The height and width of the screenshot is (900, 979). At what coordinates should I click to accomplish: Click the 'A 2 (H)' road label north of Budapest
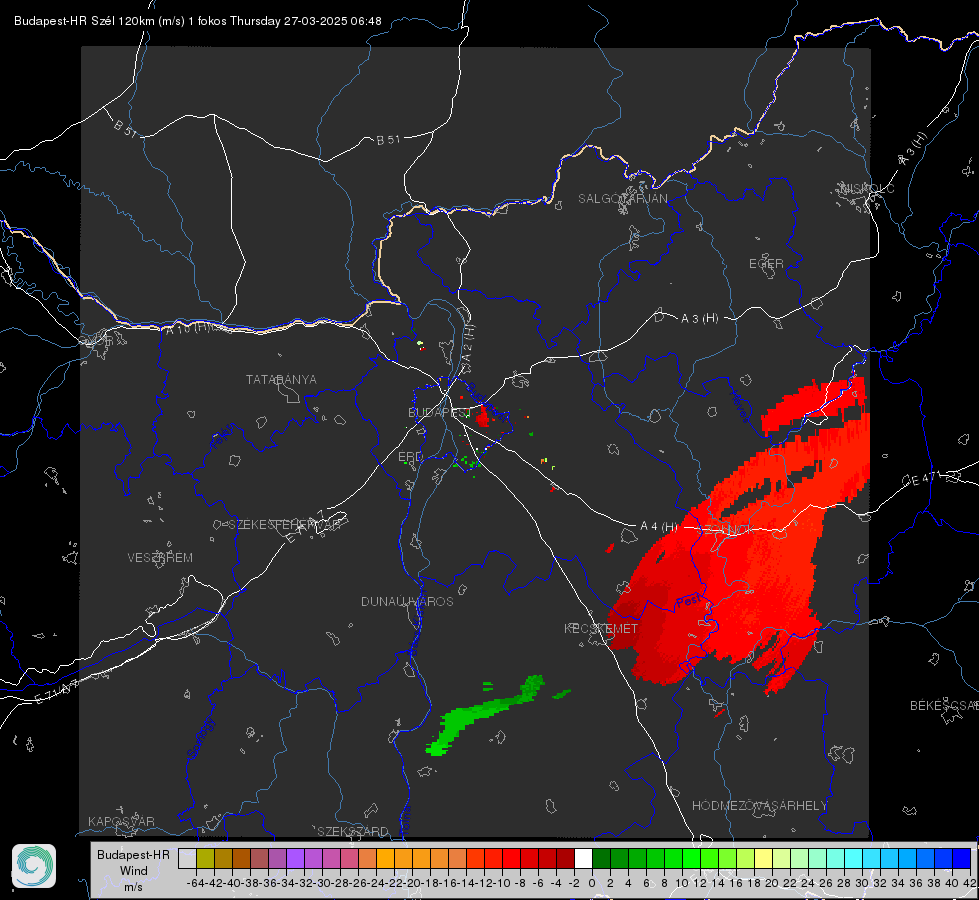(468, 345)
